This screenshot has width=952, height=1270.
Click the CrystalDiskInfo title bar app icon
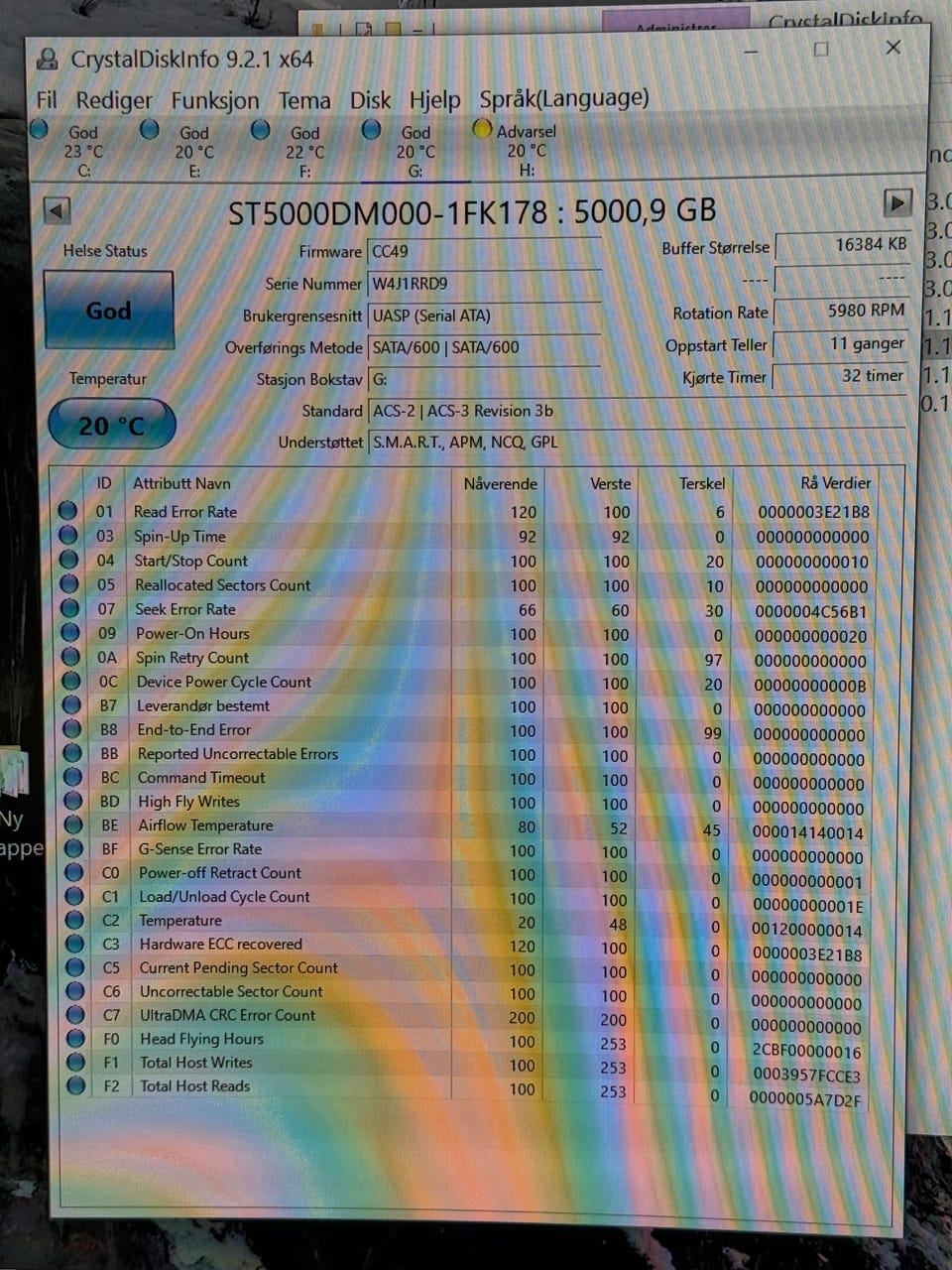coord(47,60)
